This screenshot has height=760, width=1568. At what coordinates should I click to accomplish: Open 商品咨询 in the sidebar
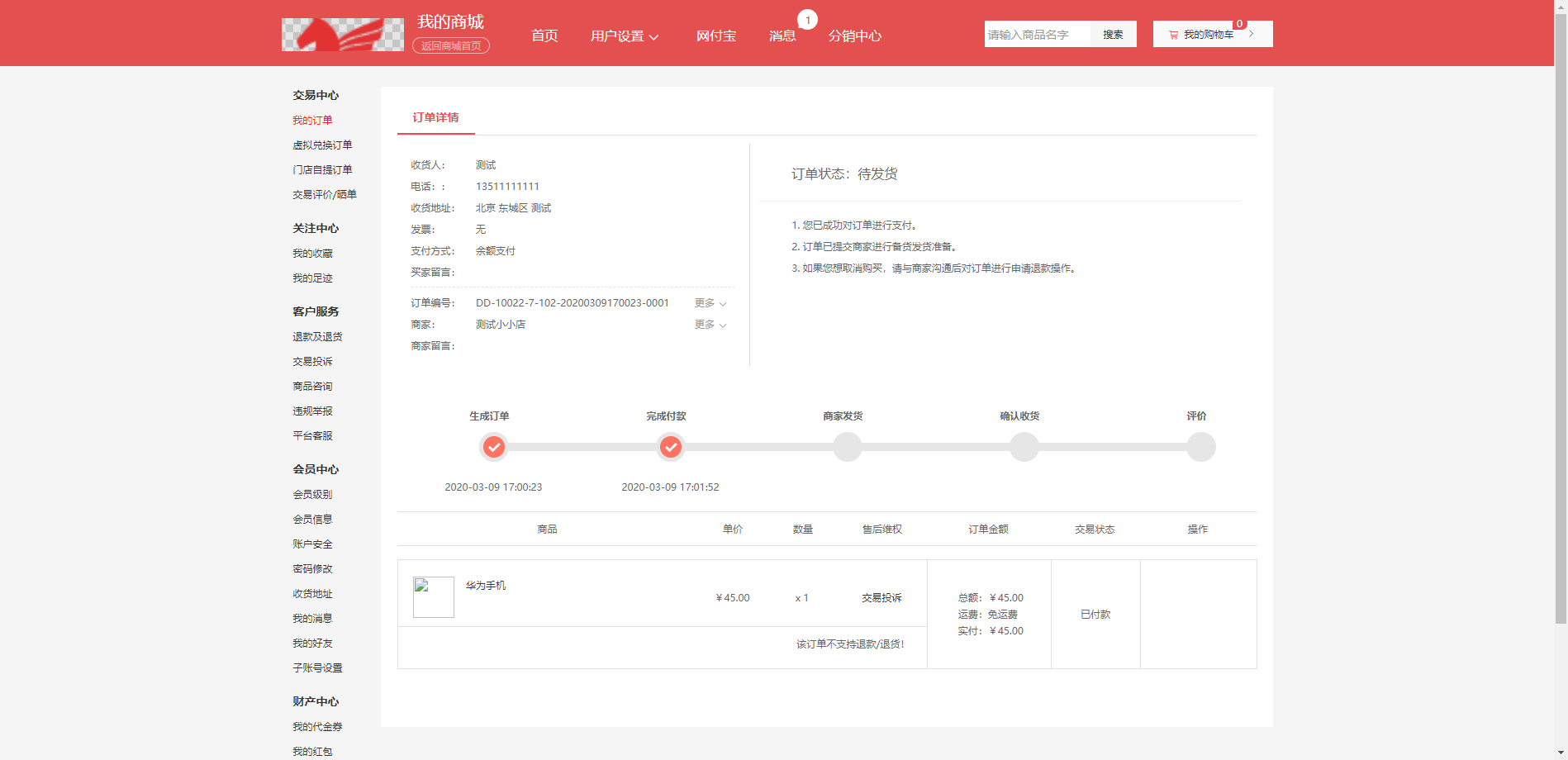click(x=312, y=387)
